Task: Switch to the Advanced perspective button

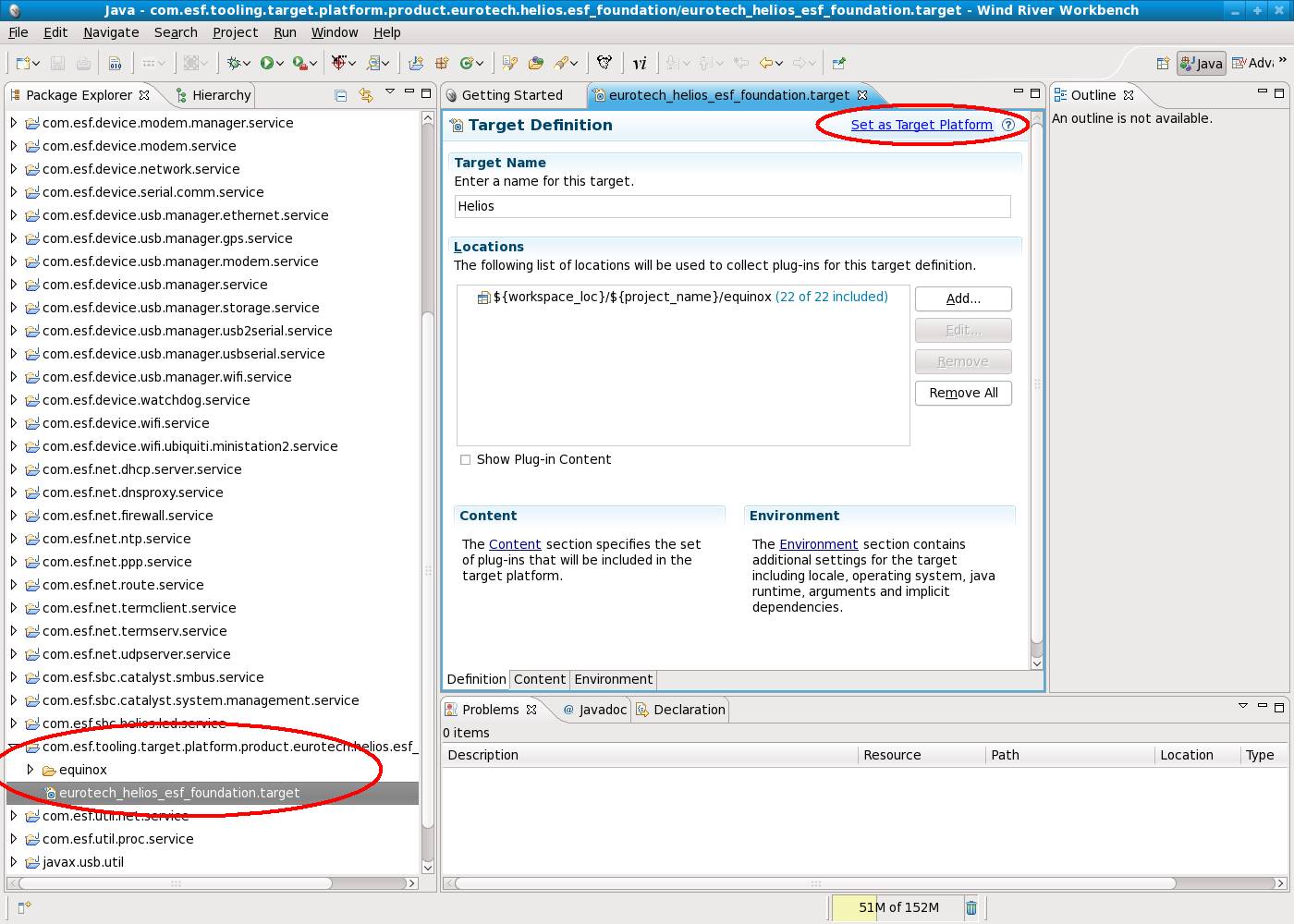Action: [1252, 63]
